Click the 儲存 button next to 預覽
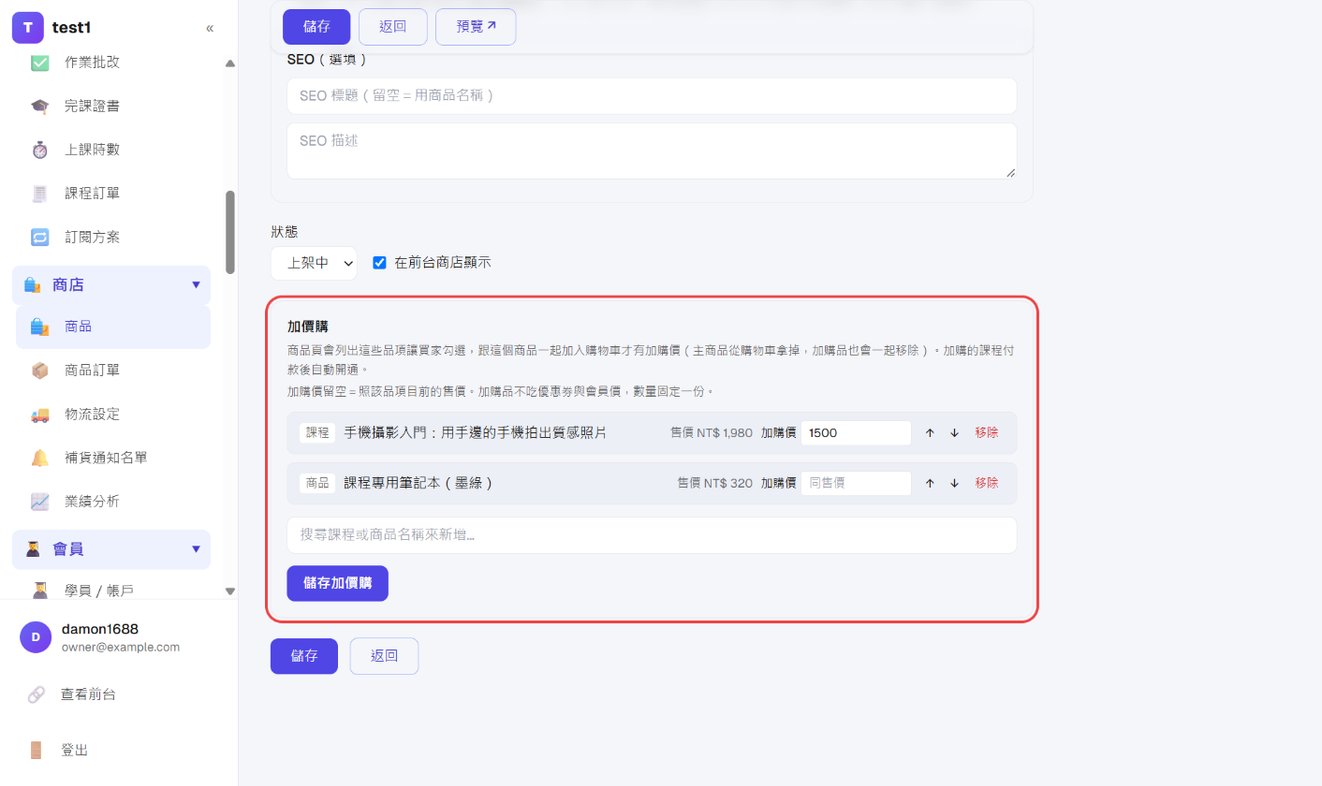 click(317, 27)
